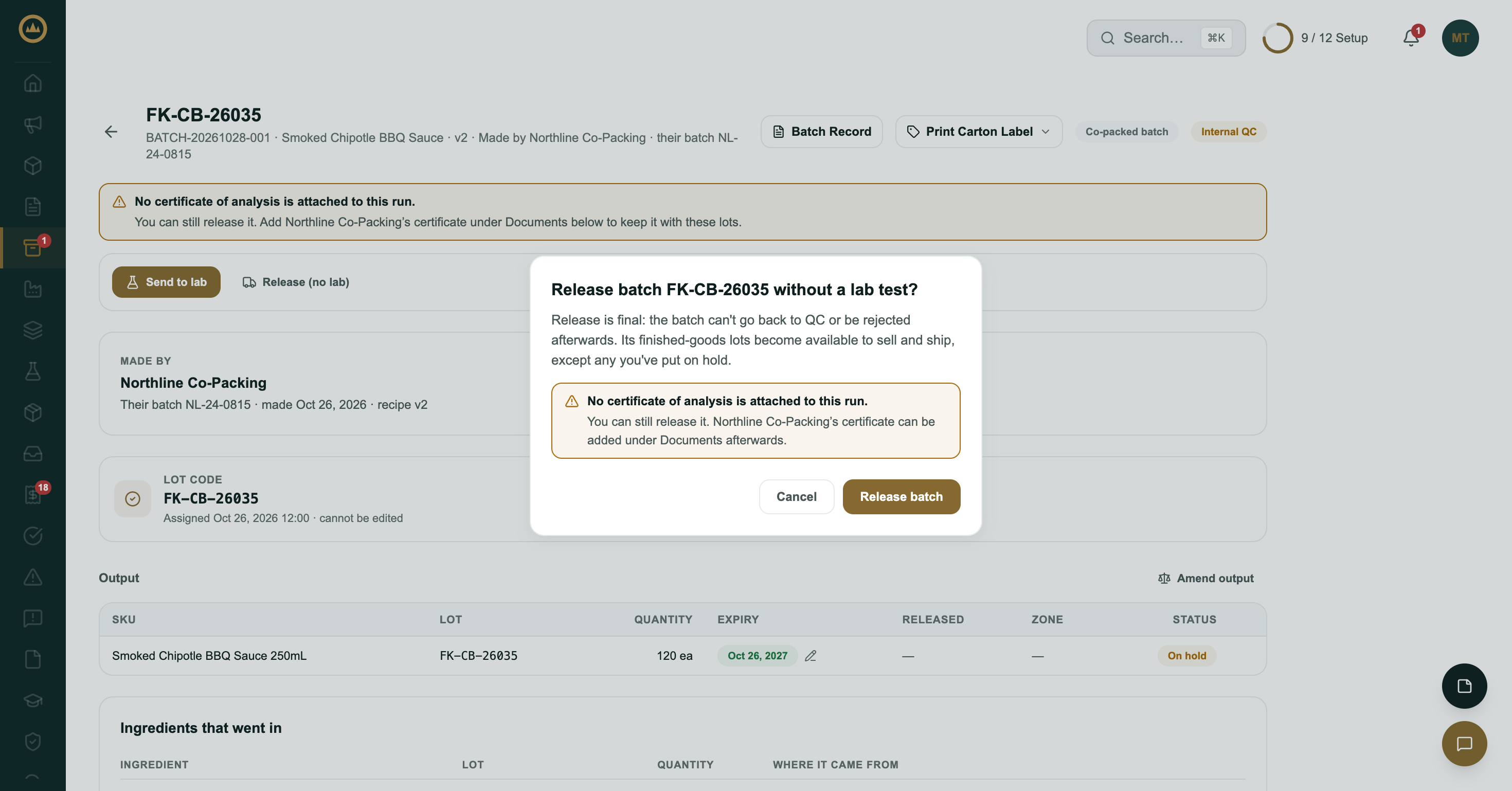This screenshot has width=1512, height=791.
Task: Click the Northline Co-Packing maker name
Action: [x=193, y=383]
